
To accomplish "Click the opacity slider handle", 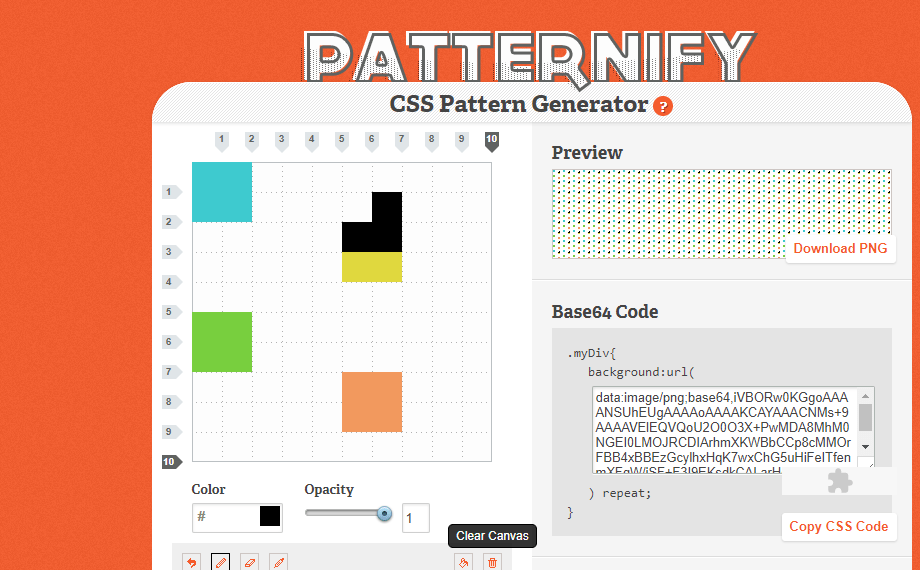I will [384, 514].
